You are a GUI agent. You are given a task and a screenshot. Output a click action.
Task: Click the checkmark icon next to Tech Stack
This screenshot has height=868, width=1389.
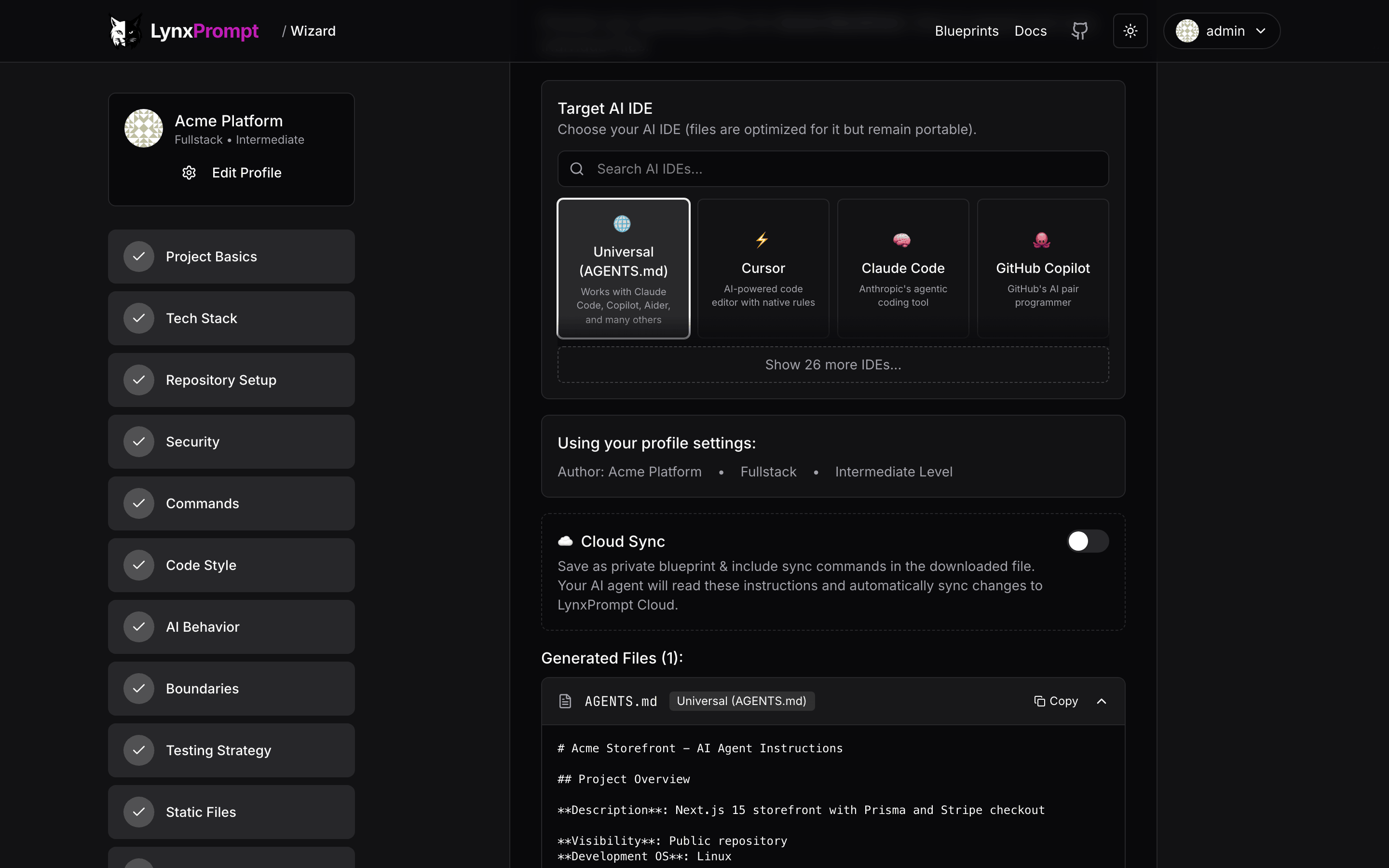click(x=139, y=318)
